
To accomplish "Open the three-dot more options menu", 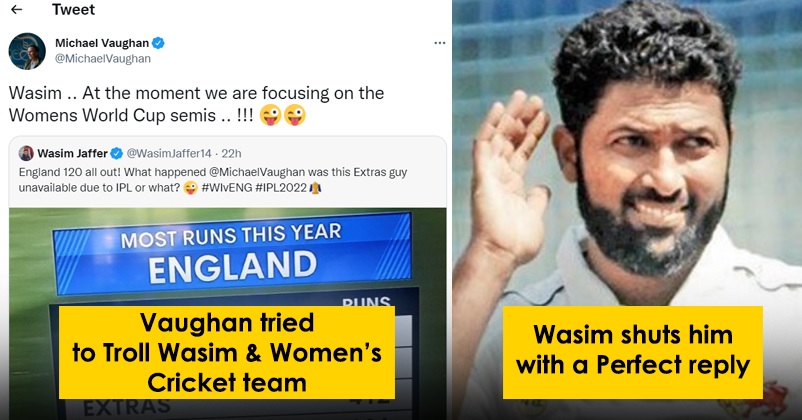I will pos(439,43).
